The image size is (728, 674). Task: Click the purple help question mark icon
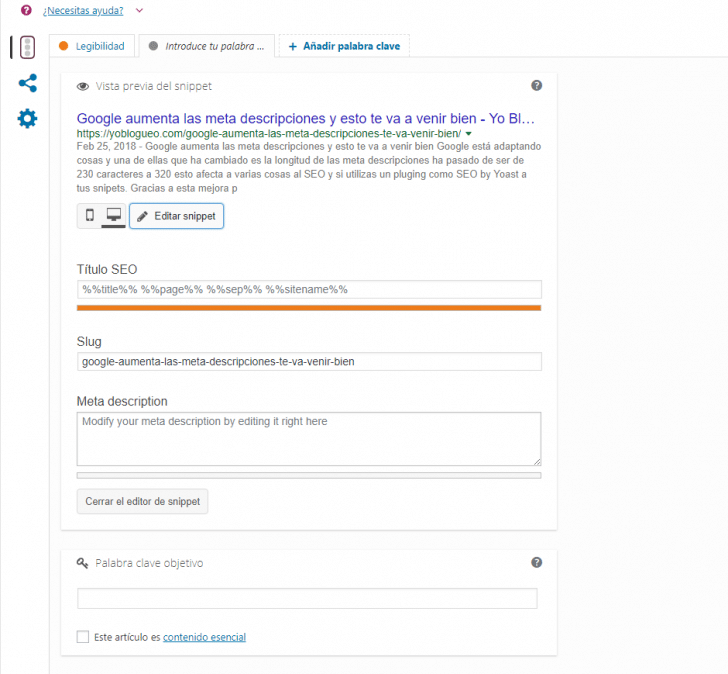click(26, 10)
